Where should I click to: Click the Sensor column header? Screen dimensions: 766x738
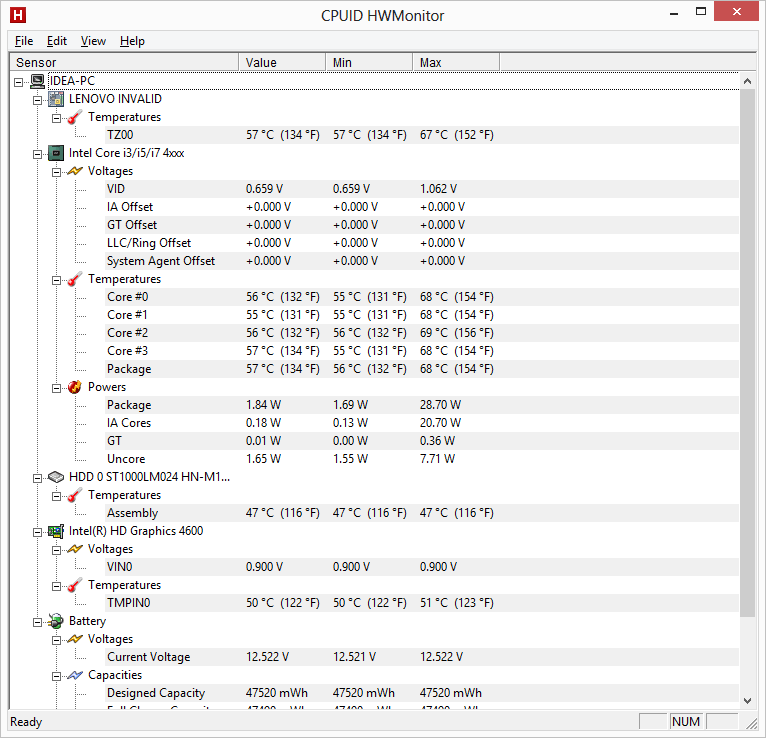(120, 62)
